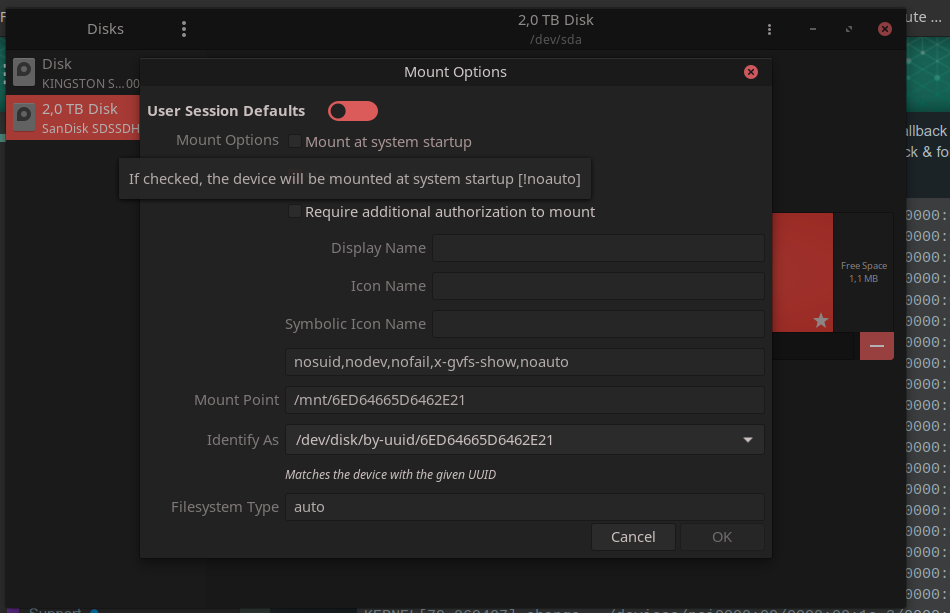Click the red minus delete partition button
The width and height of the screenshot is (950, 613).
877,346
